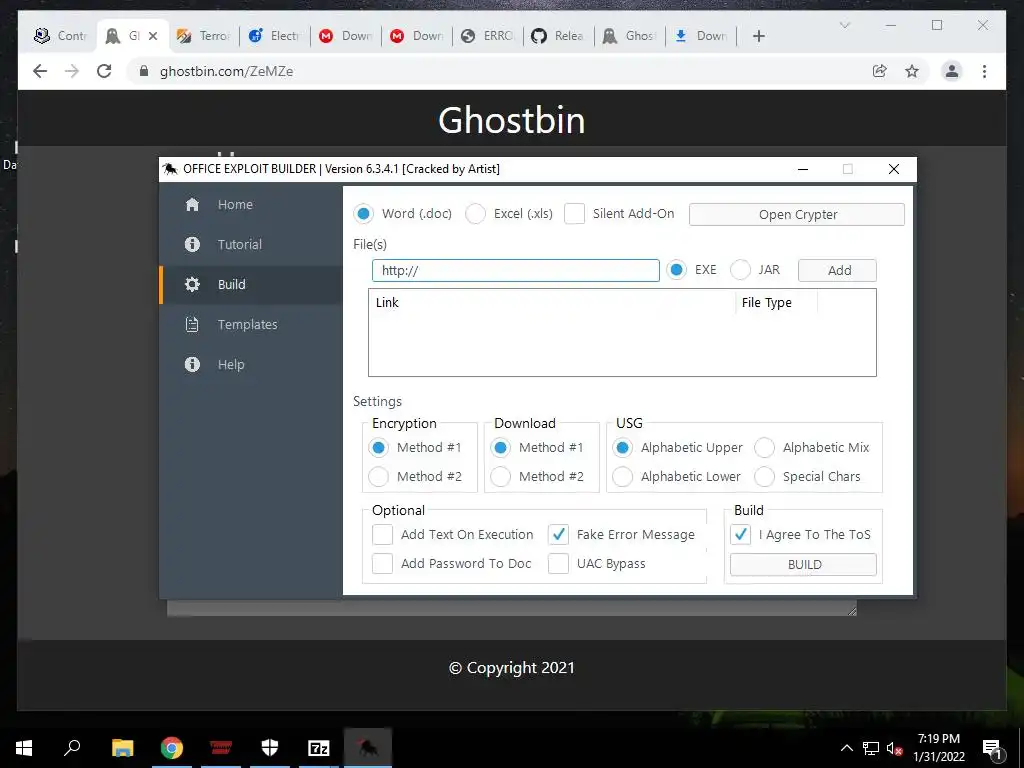Image resolution: width=1024 pixels, height=768 pixels.
Task: Switch to the Contr browser tab
Action: [61, 36]
